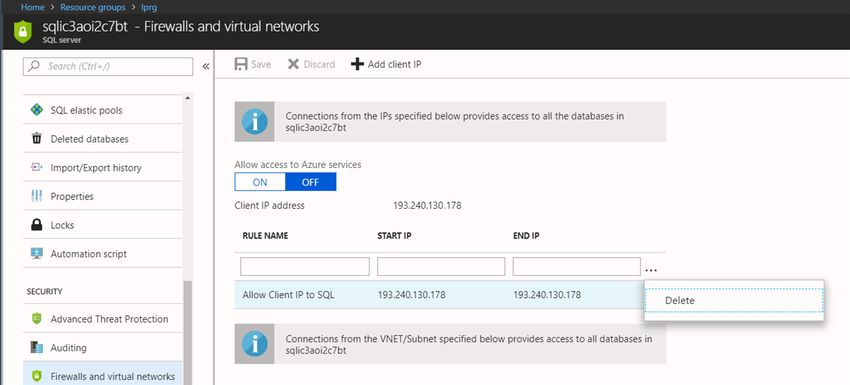Click the Discard button label
The height and width of the screenshot is (385, 850).
(x=319, y=64)
